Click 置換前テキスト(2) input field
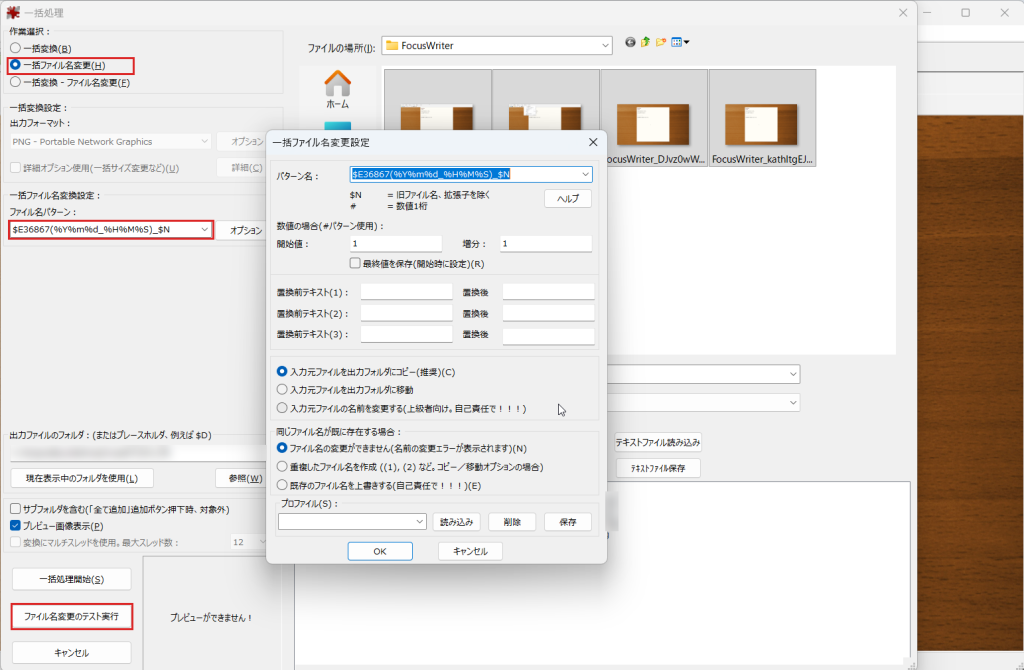Viewport: 1024px width, 670px height. click(406, 313)
